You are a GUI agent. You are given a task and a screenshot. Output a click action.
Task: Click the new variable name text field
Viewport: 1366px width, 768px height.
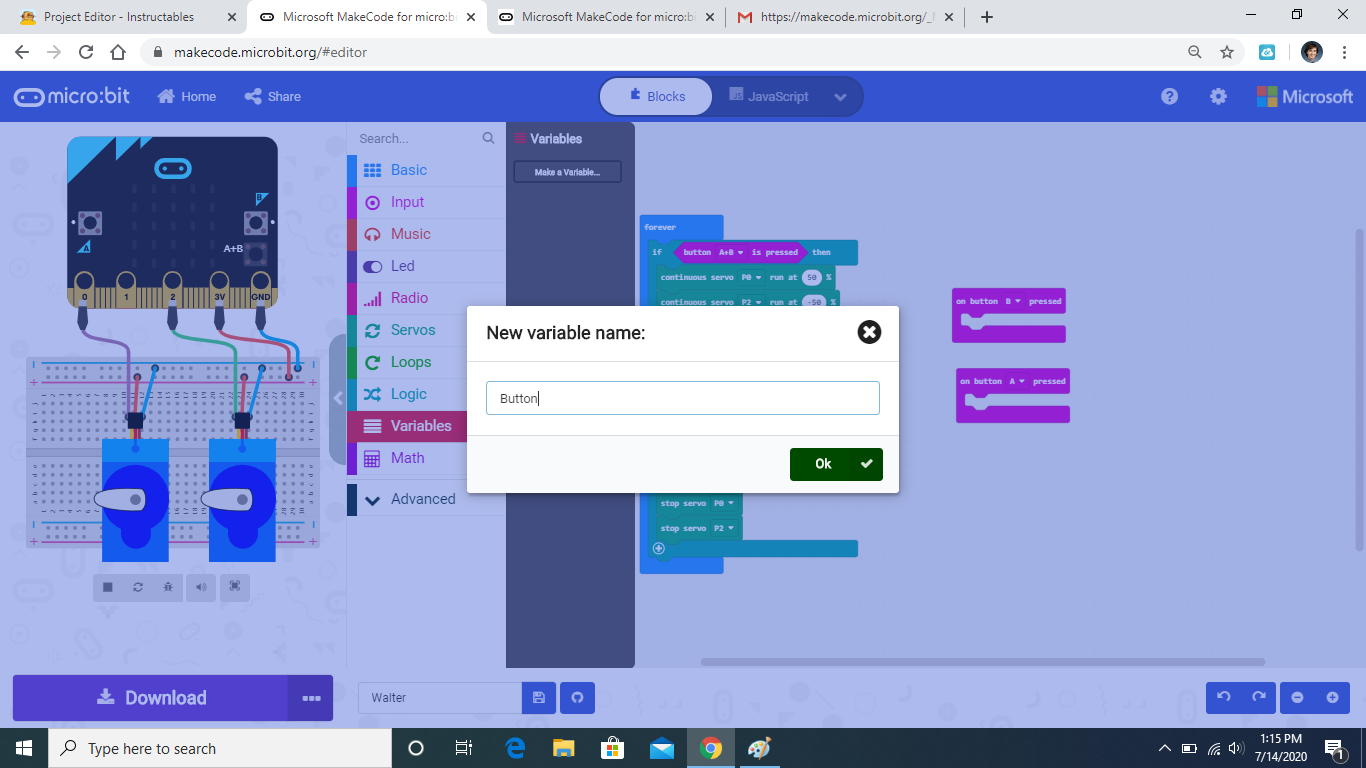[683, 398]
